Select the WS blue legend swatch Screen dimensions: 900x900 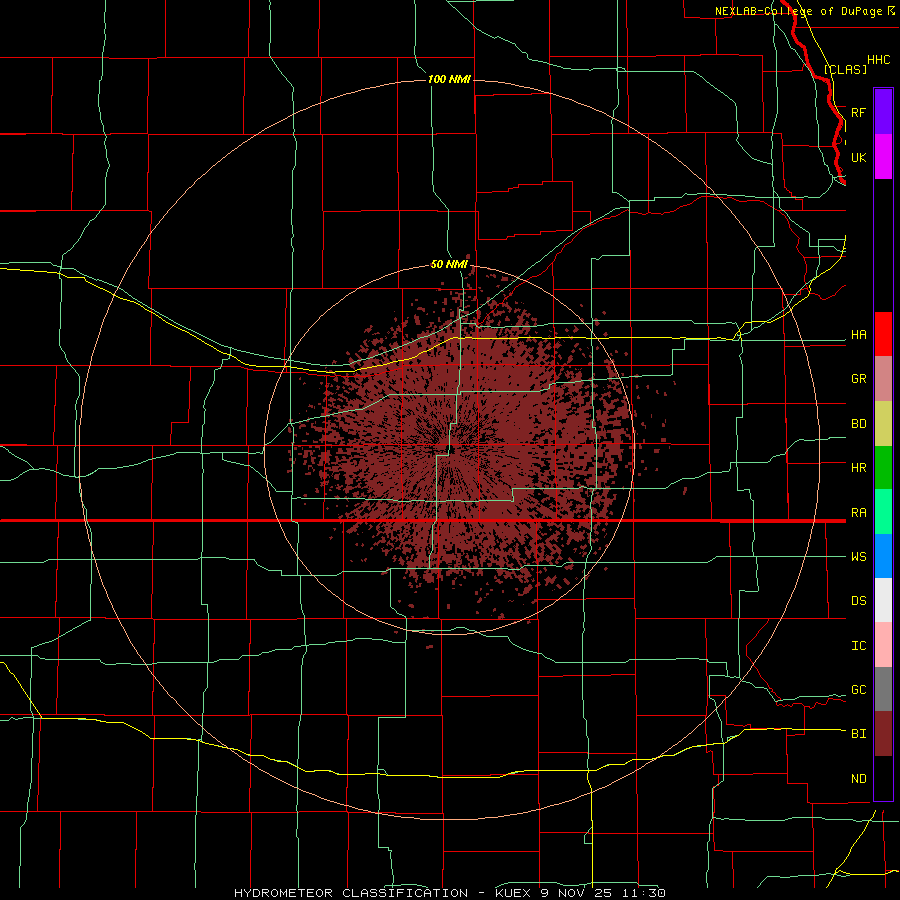tap(883, 556)
